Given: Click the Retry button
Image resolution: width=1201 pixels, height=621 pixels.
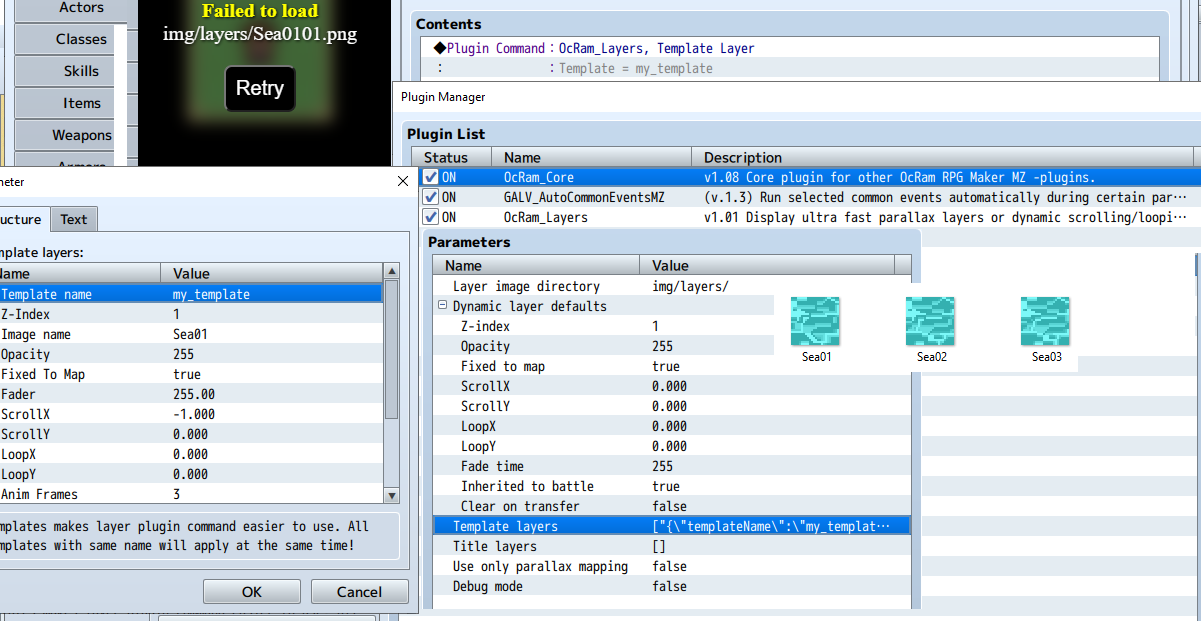Looking at the screenshot, I should [260, 88].
